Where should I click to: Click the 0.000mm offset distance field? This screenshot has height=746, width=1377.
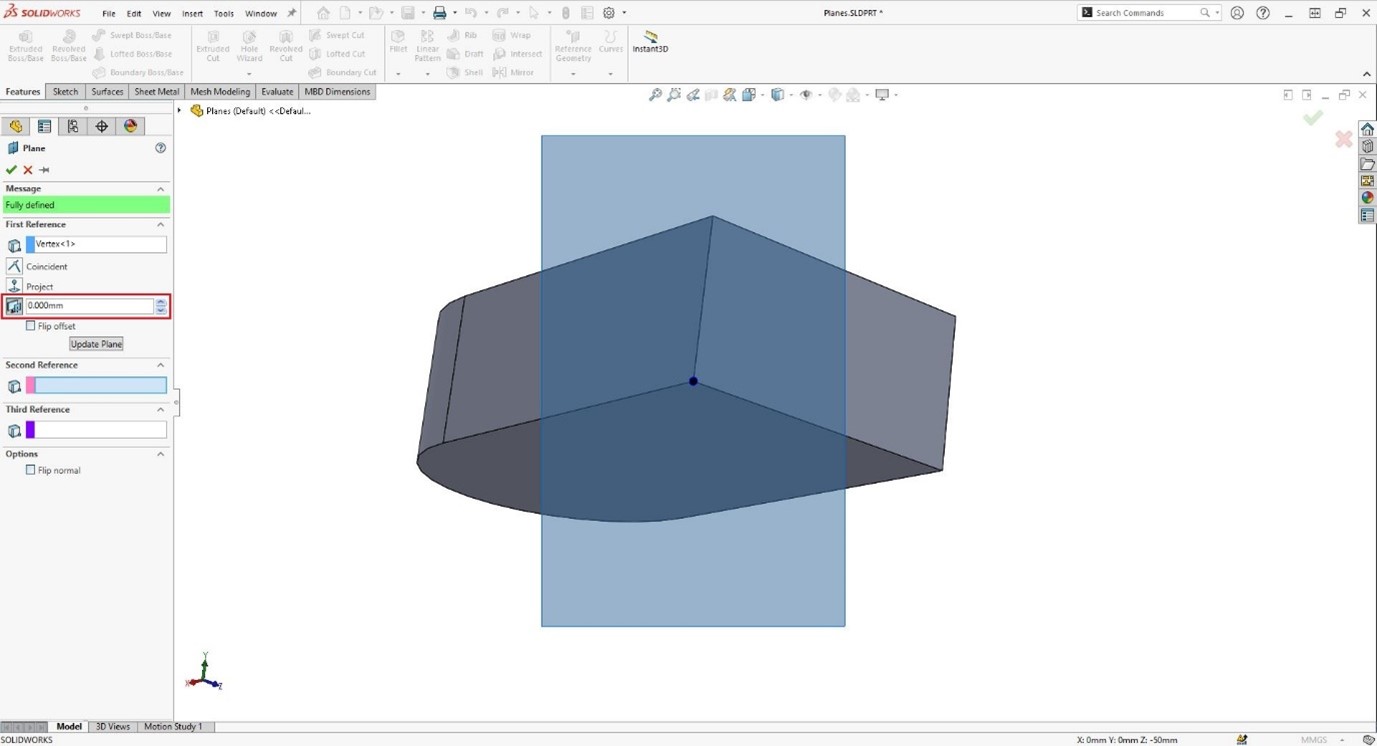pyautogui.click(x=90, y=306)
